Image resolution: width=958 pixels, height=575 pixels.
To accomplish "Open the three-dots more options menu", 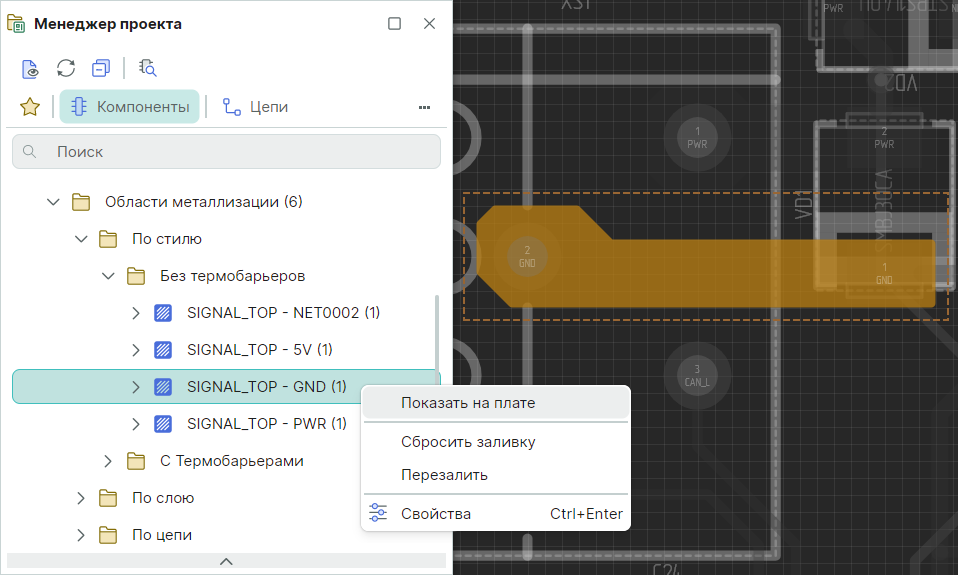I will coord(424,107).
